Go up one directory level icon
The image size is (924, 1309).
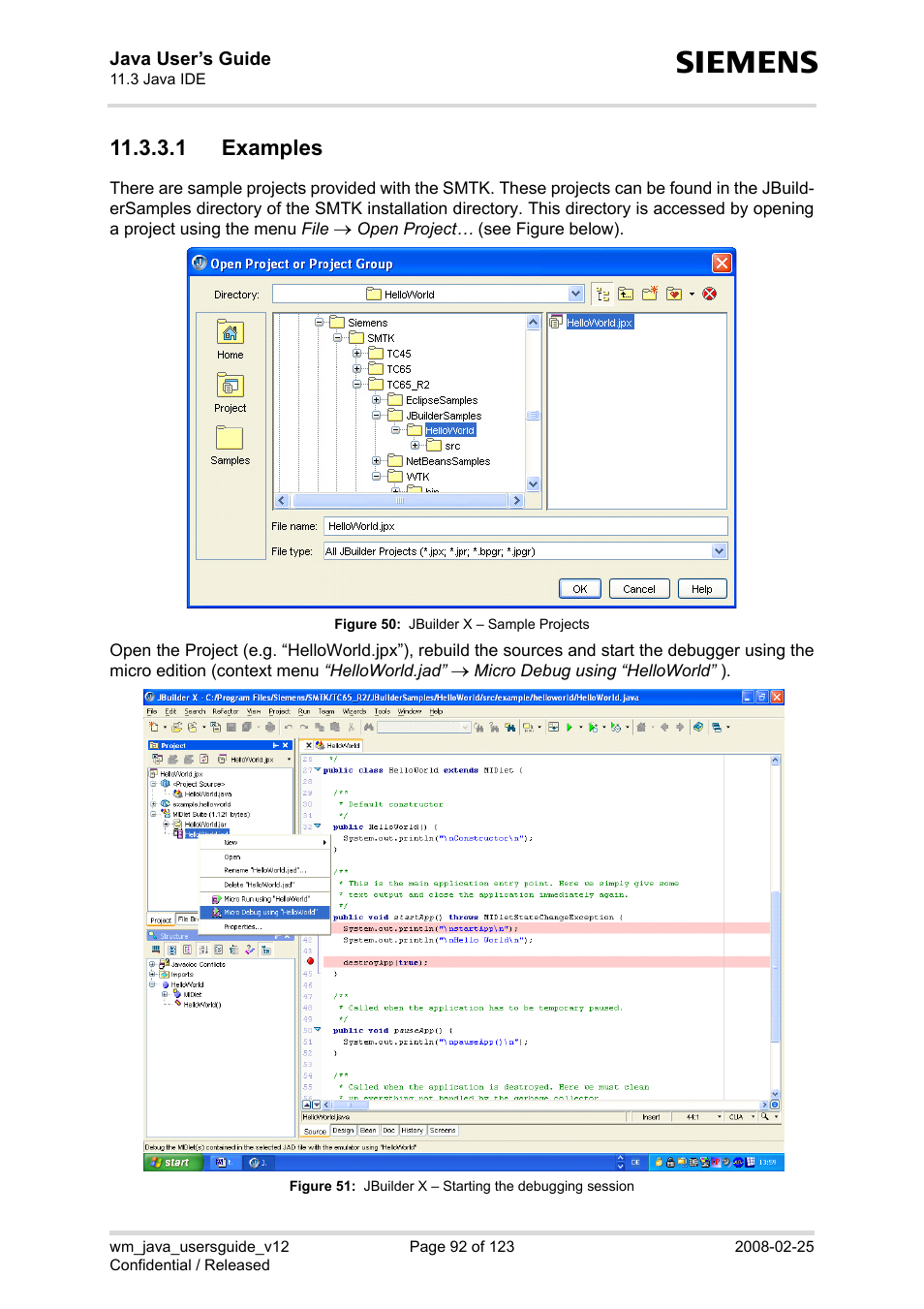click(x=626, y=294)
